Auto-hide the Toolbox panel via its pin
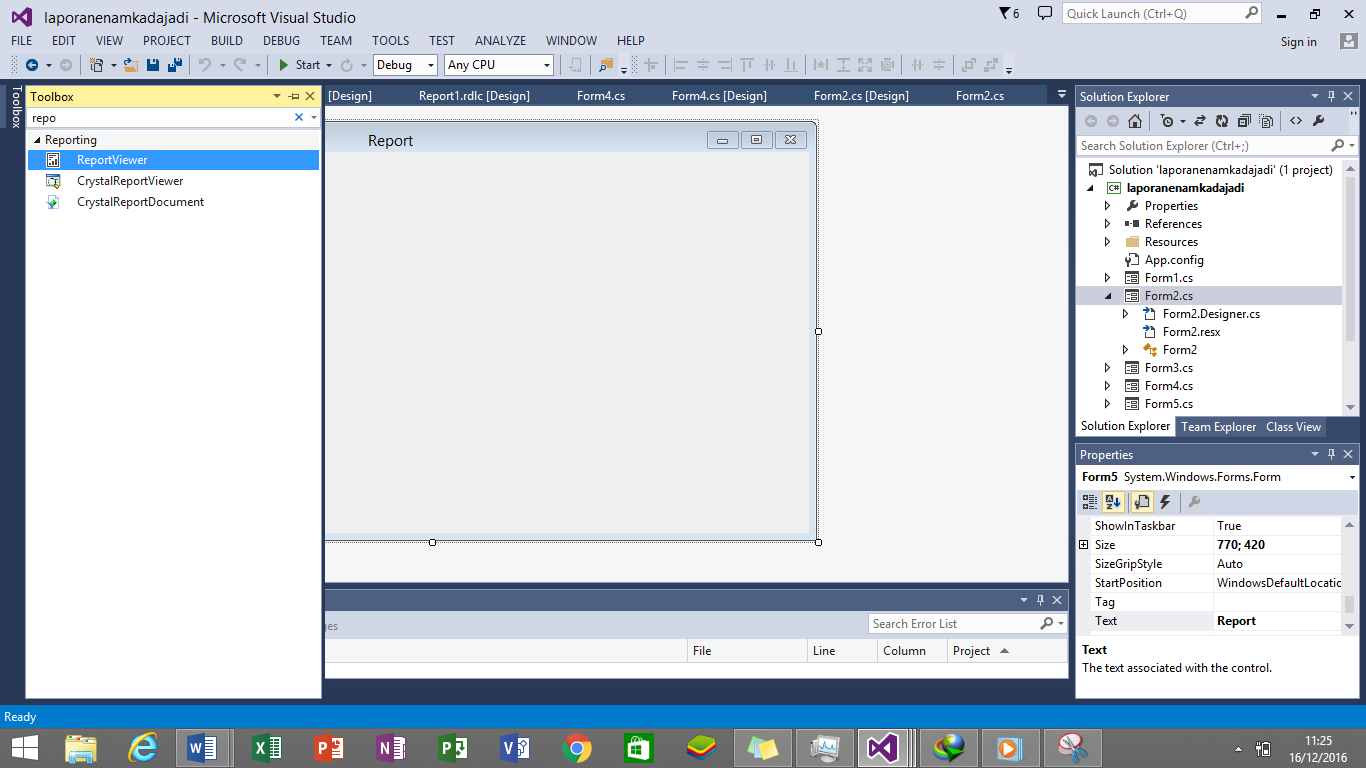 pos(291,96)
